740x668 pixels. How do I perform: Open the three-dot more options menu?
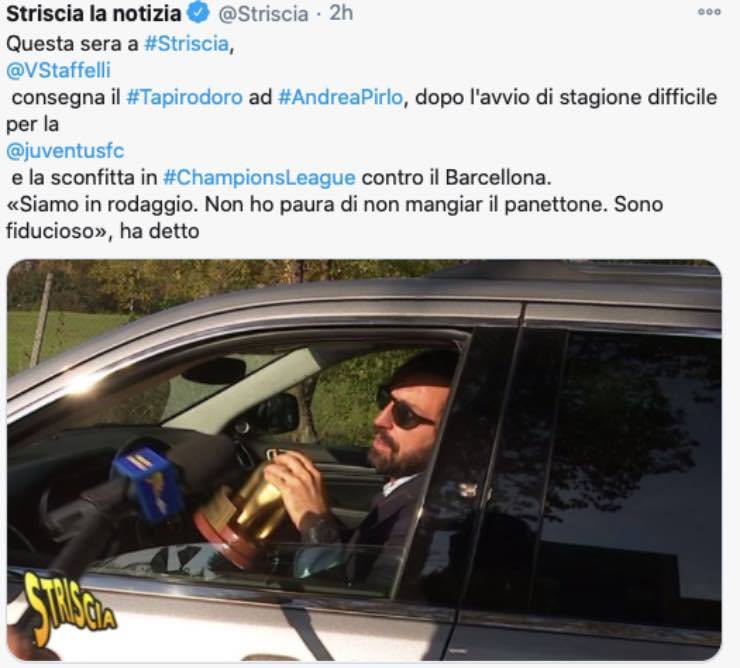pos(709,12)
